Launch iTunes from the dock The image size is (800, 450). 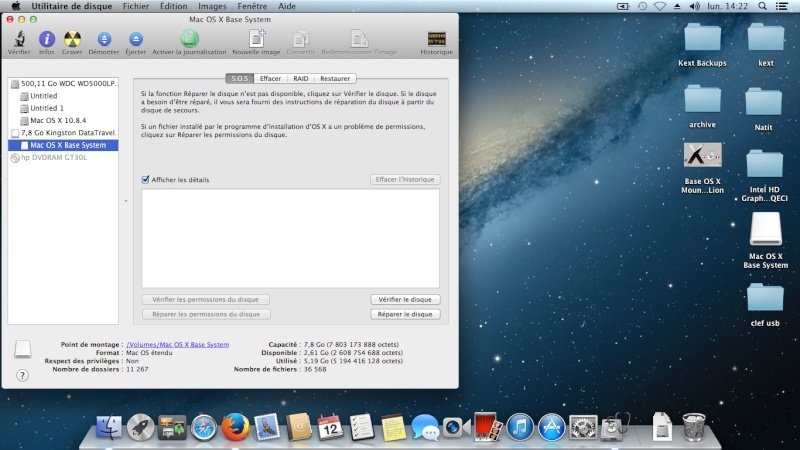(x=520, y=428)
